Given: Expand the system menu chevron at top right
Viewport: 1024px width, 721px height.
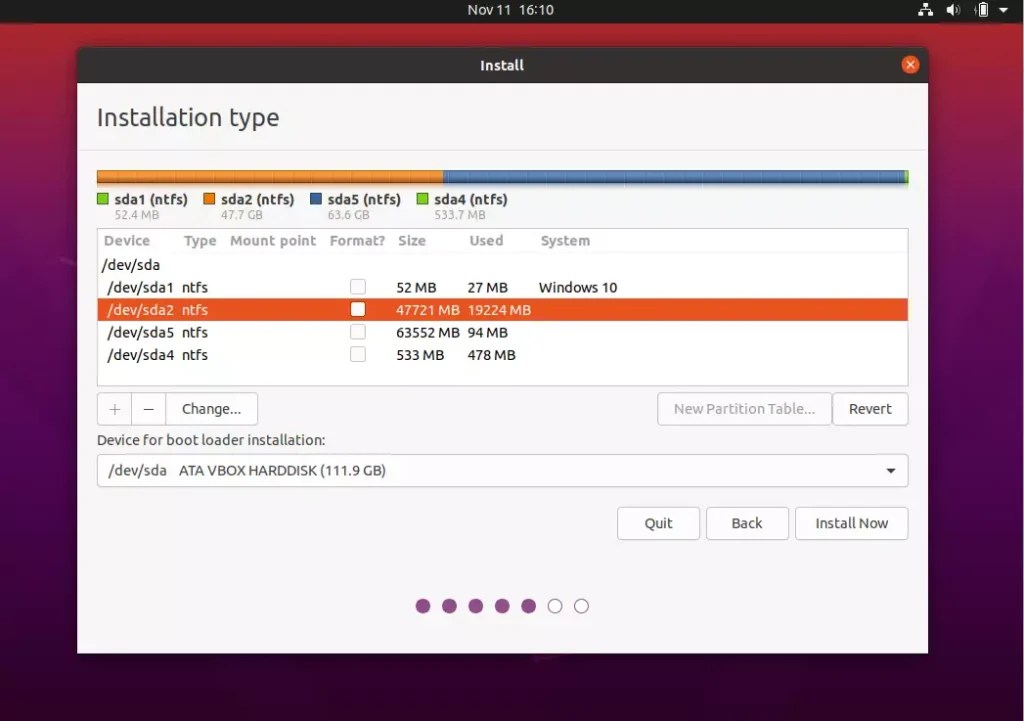Looking at the screenshot, I should 1003,10.
